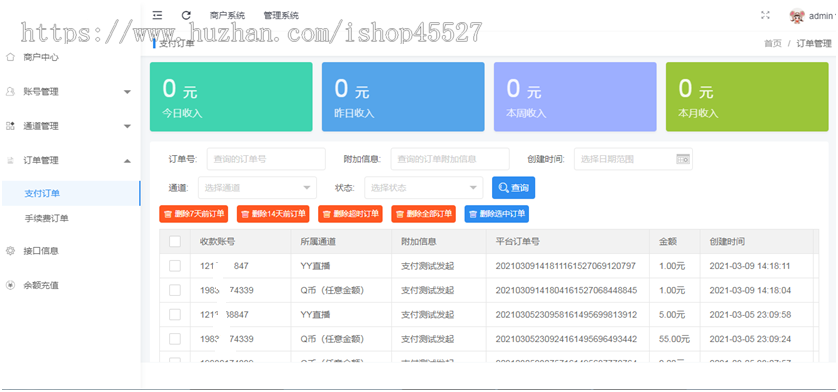The width and height of the screenshot is (838, 392).
Task: Check the row with order ending 696493442
Action: [x=175, y=339]
